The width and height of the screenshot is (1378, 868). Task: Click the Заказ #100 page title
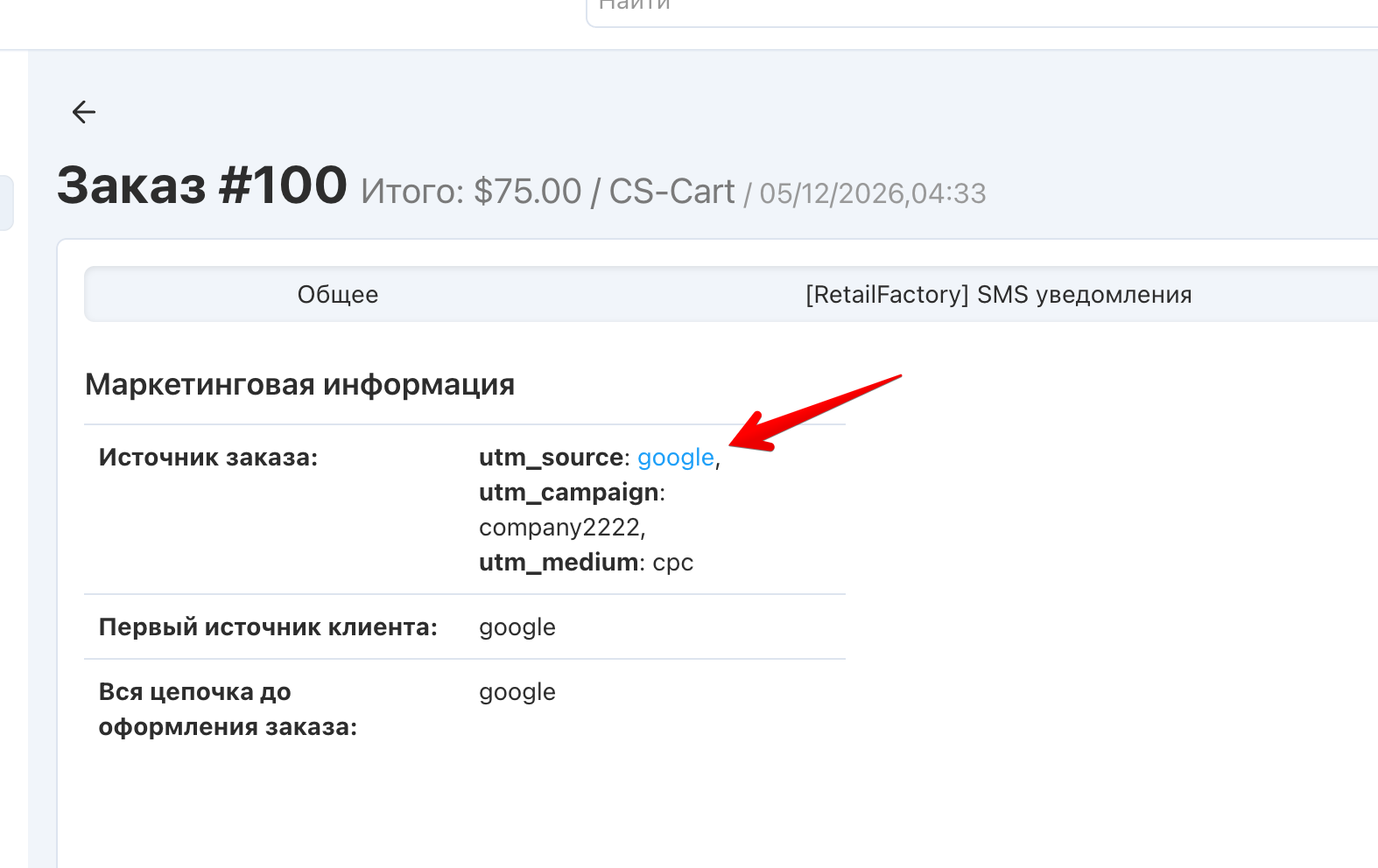(x=202, y=185)
